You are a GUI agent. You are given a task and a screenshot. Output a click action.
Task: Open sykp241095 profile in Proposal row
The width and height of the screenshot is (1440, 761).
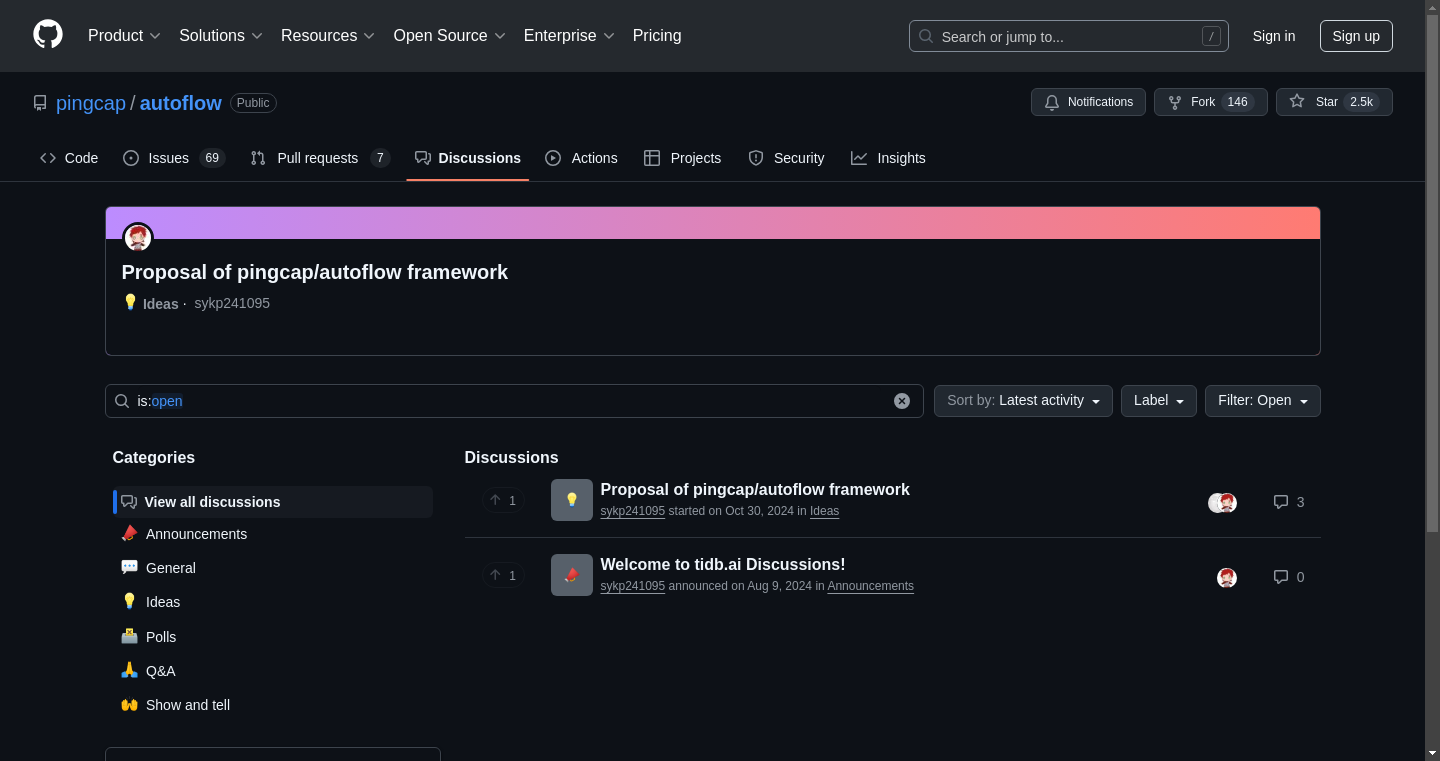click(x=633, y=511)
